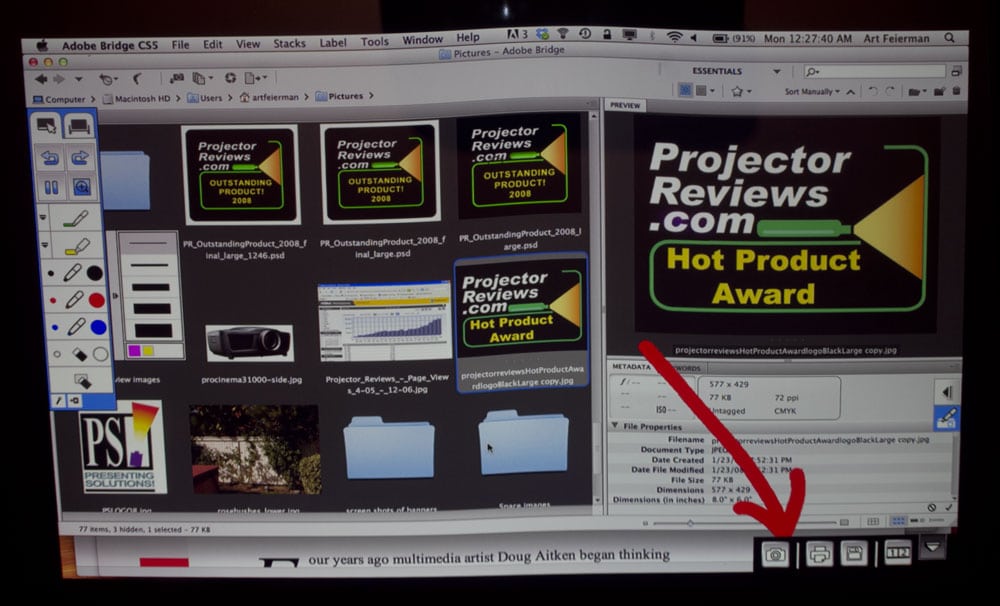Pick the magenta color swatch

(x=135, y=351)
